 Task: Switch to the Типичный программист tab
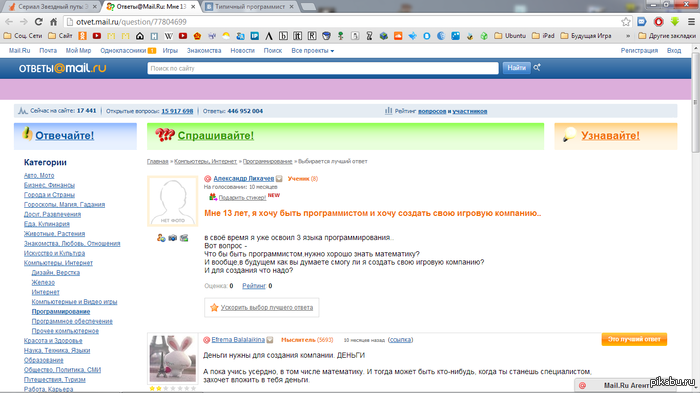point(249,7)
